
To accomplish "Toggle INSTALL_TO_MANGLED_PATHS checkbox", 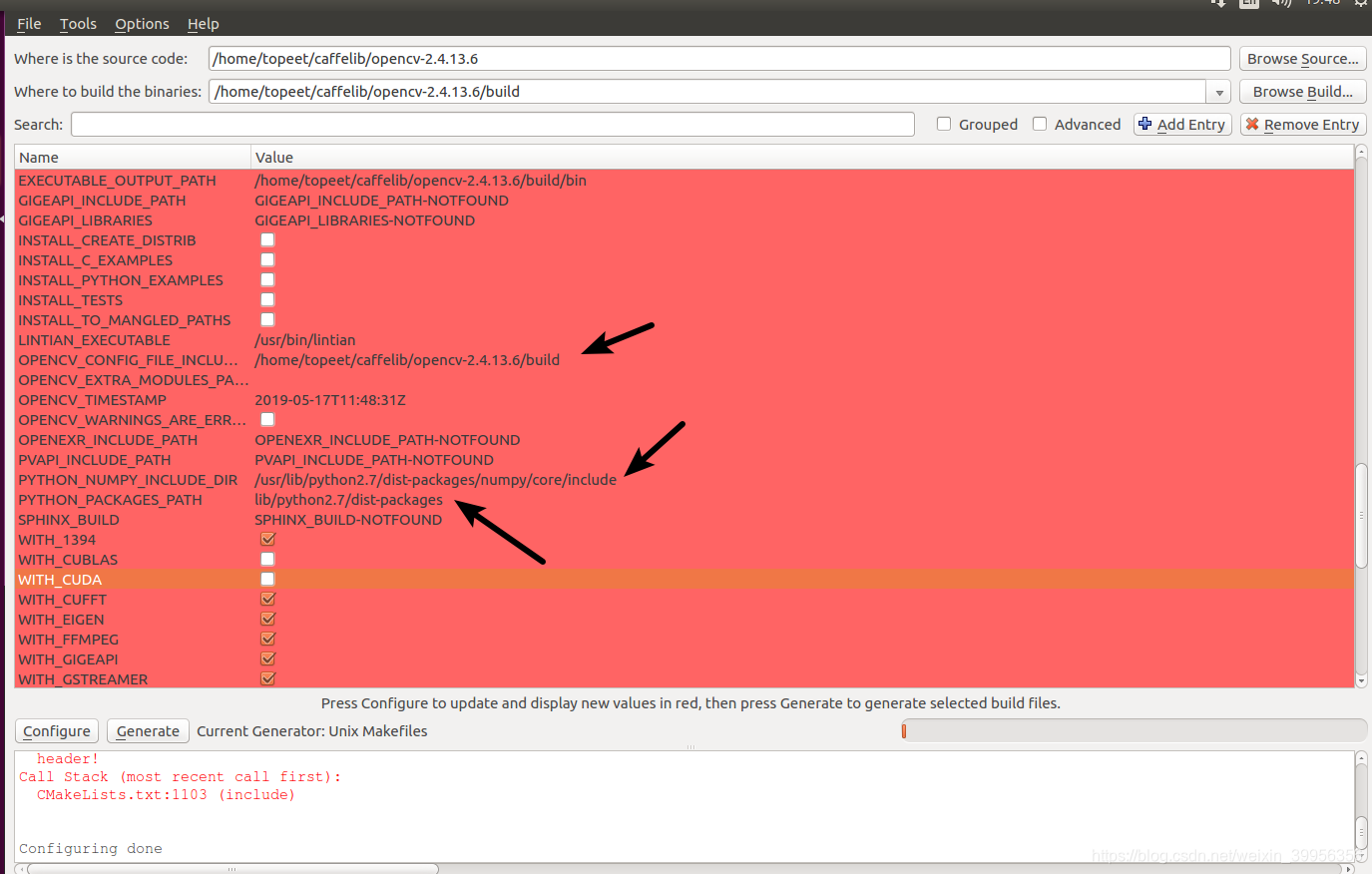I will point(267,319).
